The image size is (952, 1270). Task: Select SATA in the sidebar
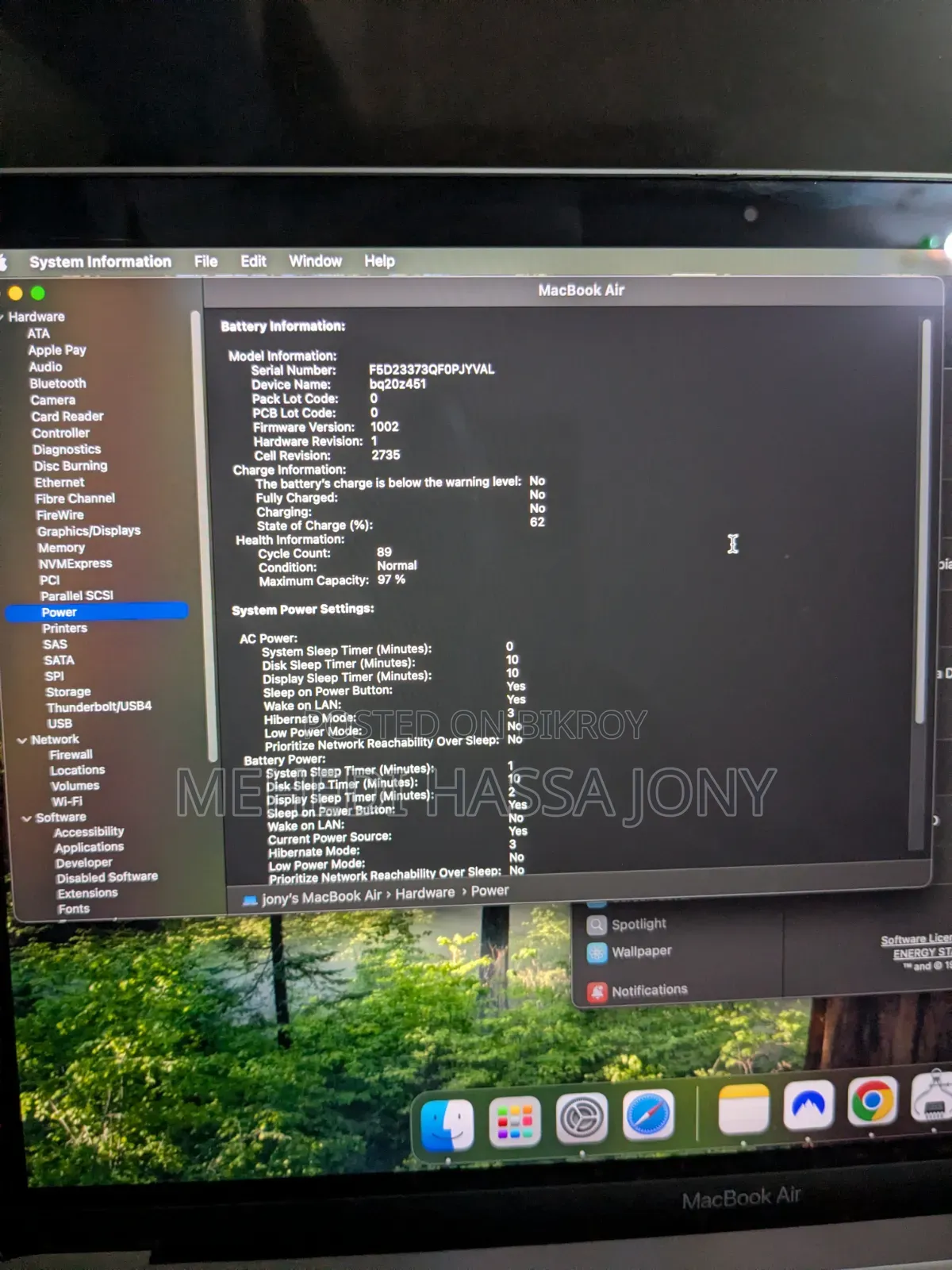click(59, 660)
